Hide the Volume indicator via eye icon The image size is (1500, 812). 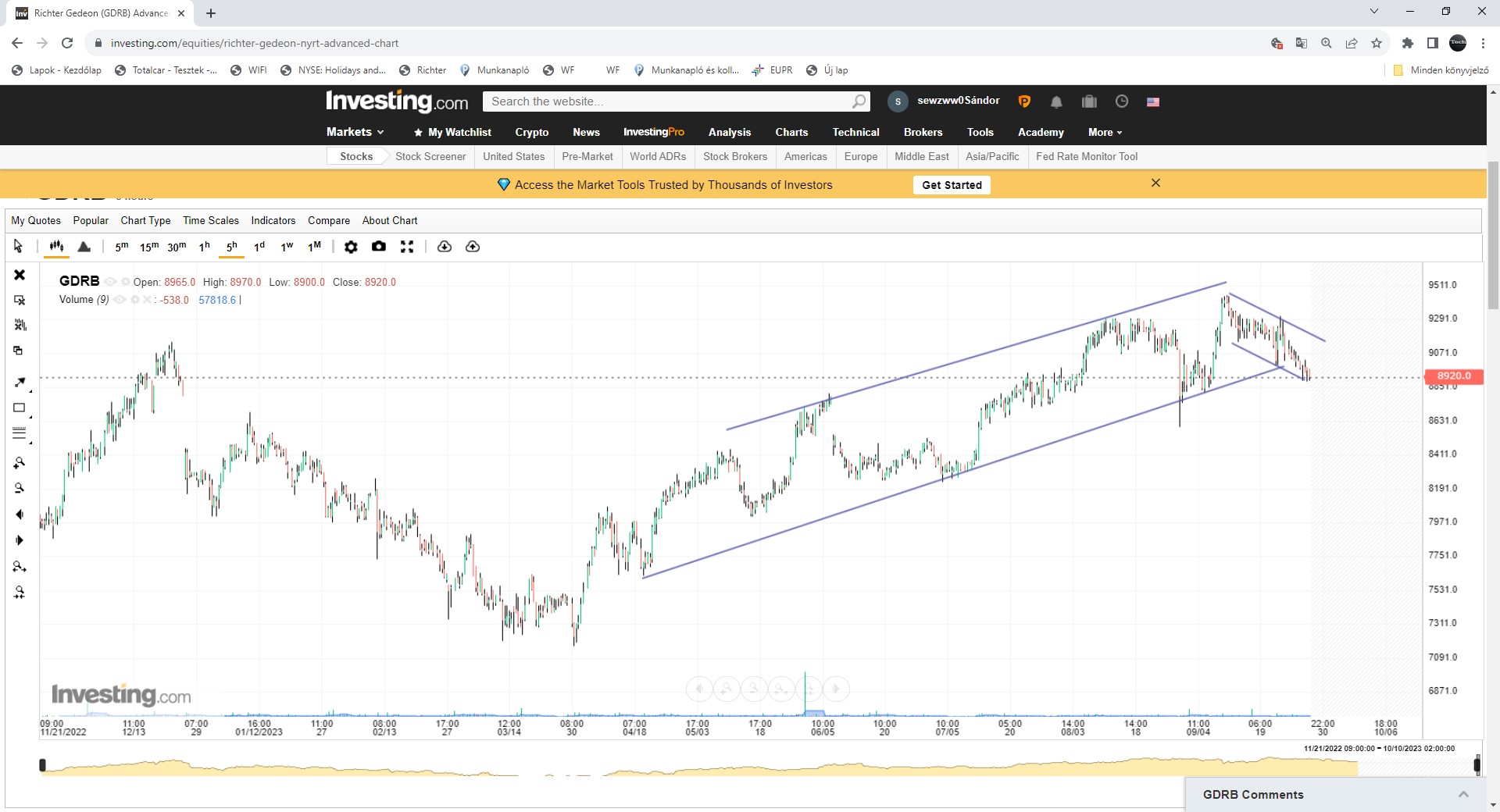click(120, 300)
